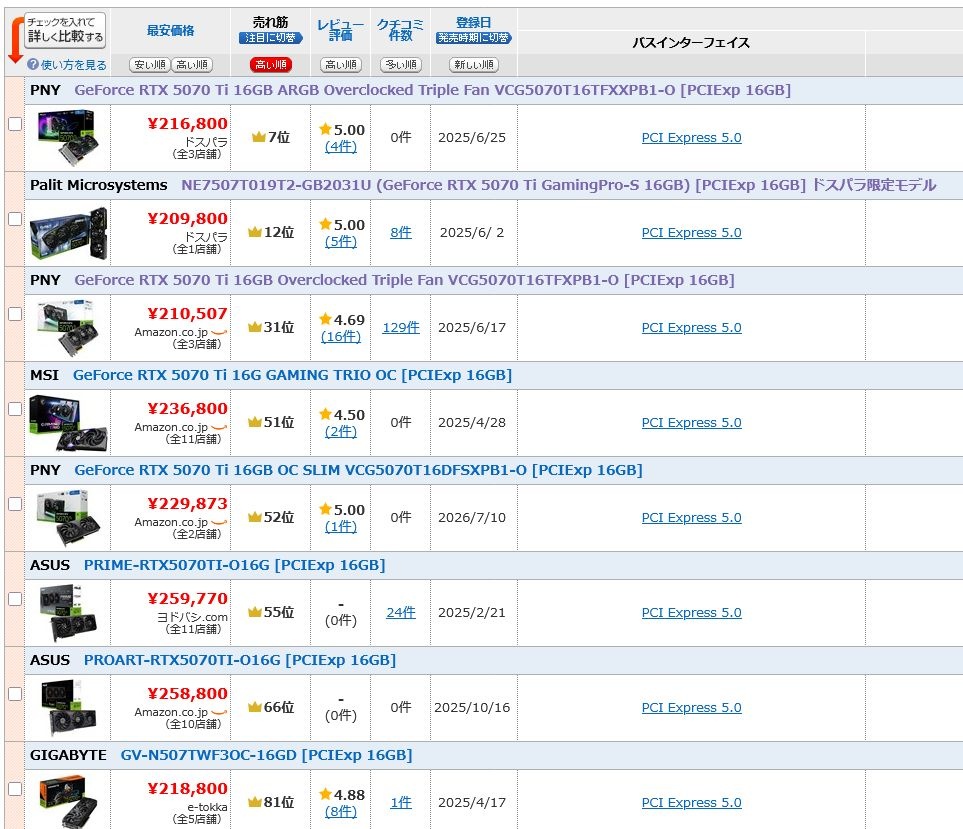This screenshot has height=829, width=963.
Task: Switch date column to 発売時期に切替
Action: click(474, 38)
